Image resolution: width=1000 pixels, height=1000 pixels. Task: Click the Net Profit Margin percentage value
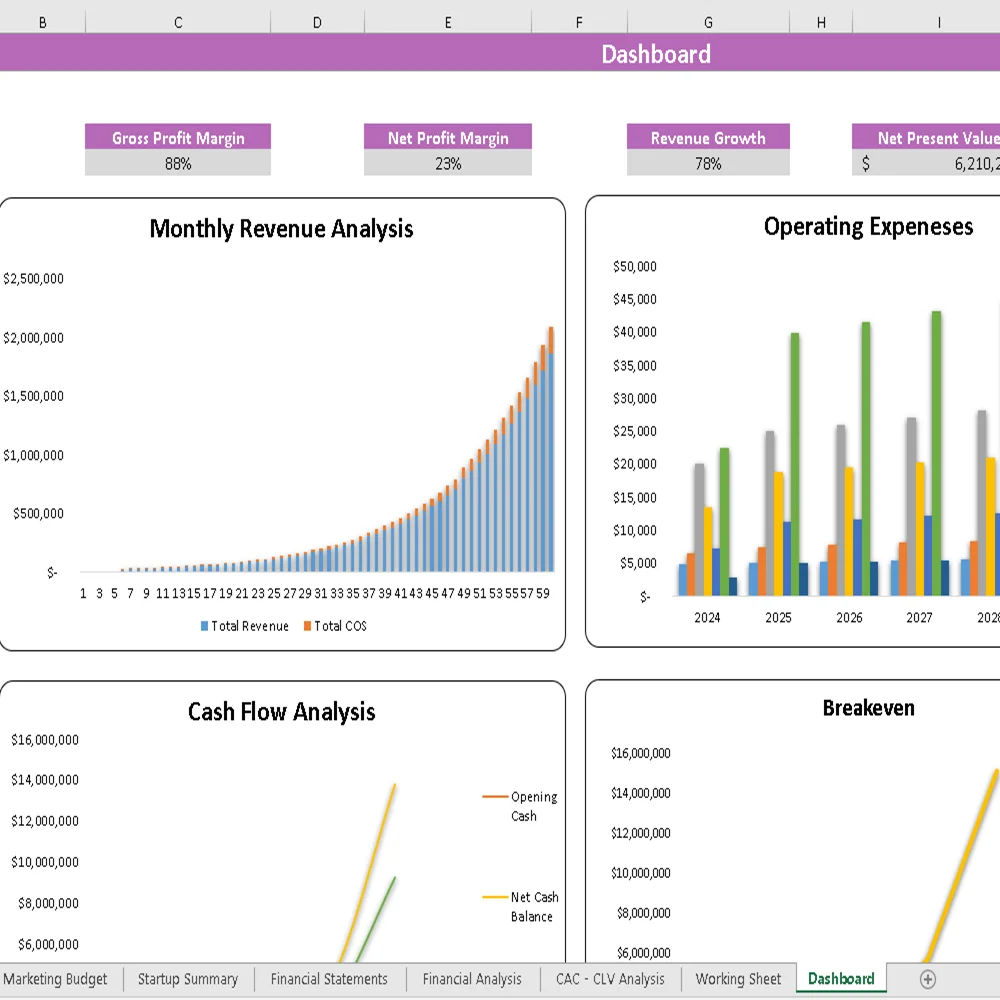[x=447, y=163]
